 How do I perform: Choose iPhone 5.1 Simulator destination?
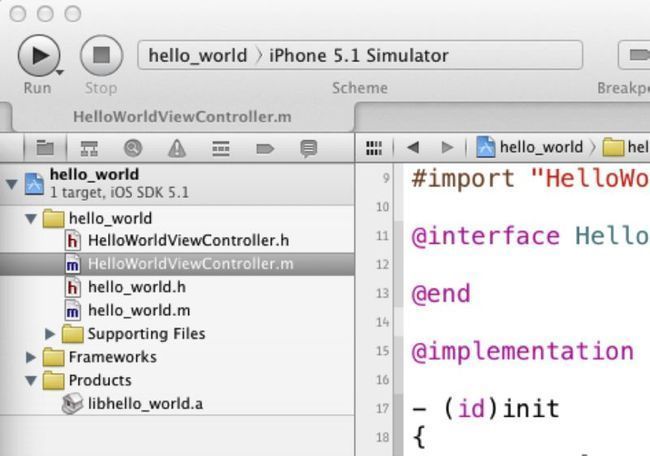click(359, 56)
